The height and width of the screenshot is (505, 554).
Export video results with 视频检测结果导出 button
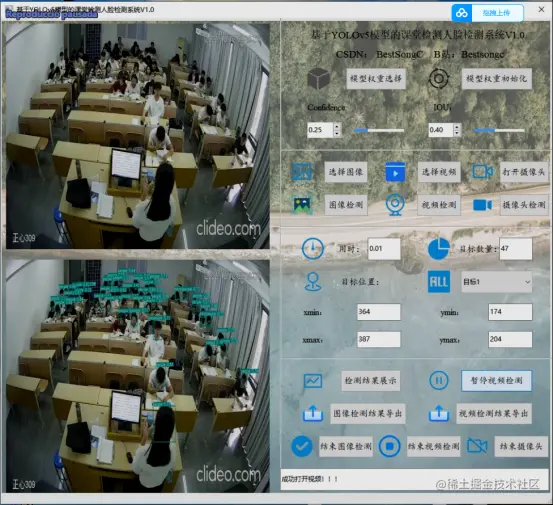pos(494,413)
